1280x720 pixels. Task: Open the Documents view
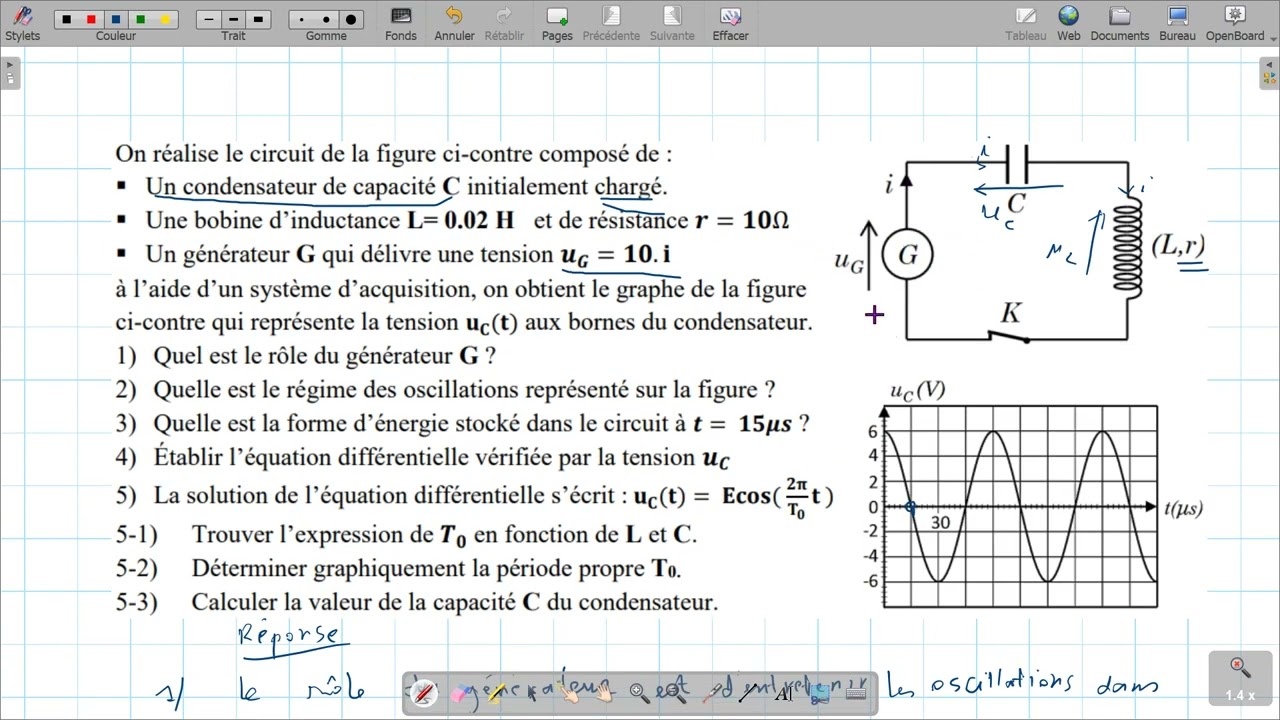(x=1119, y=23)
